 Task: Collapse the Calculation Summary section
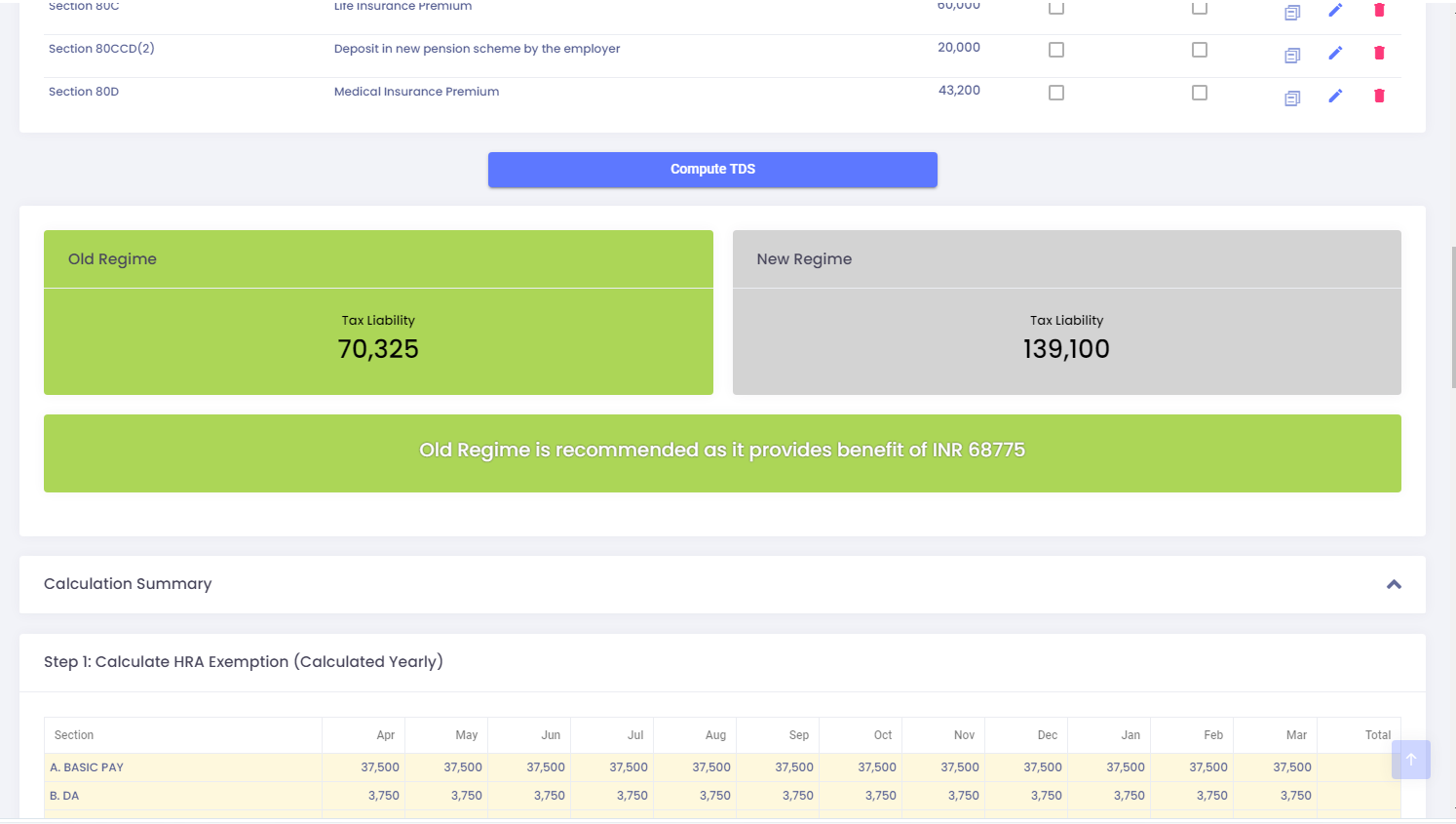coord(1394,584)
